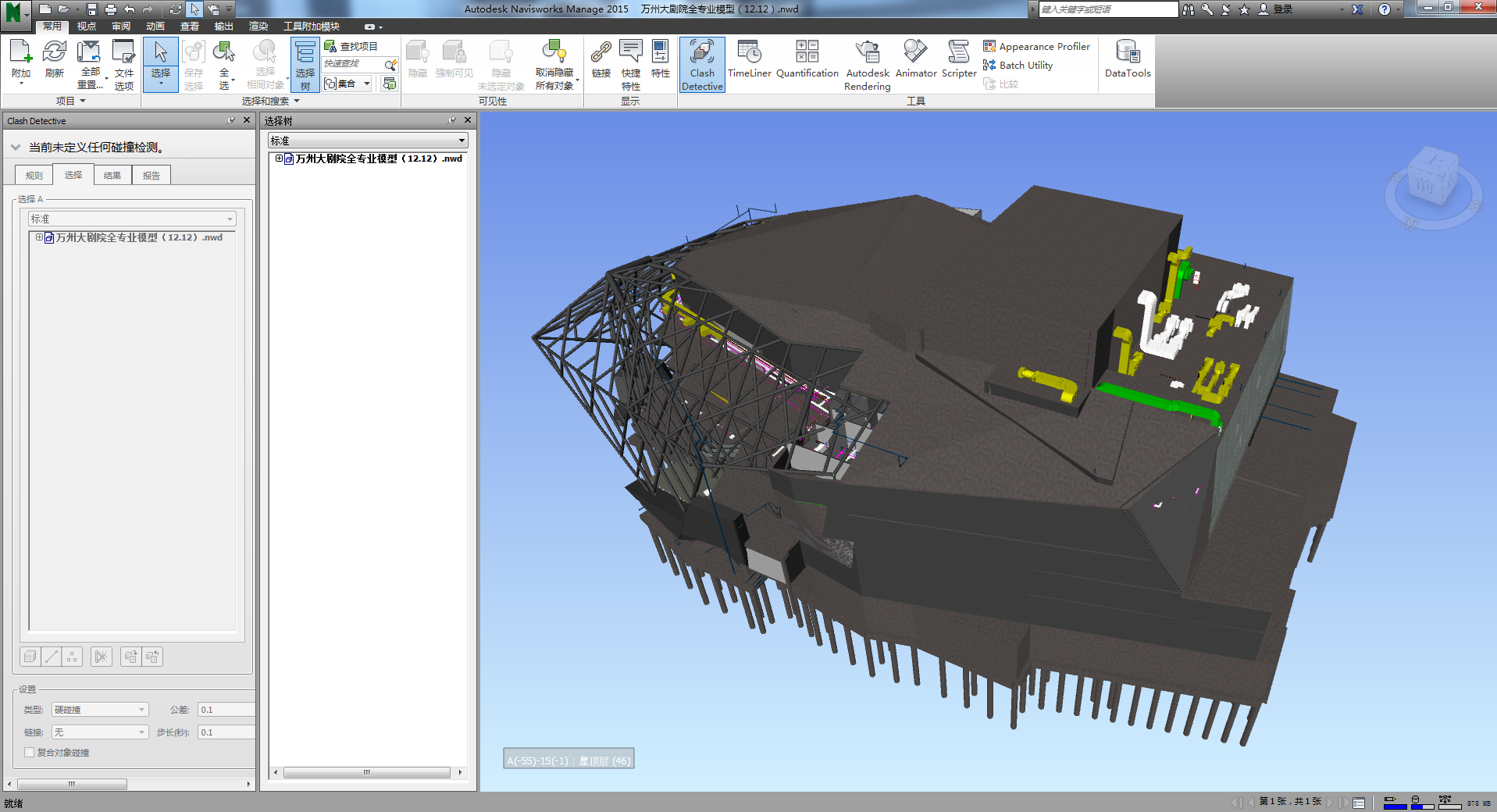
Task: Open the Animator tool
Action: pyautogui.click(x=915, y=59)
